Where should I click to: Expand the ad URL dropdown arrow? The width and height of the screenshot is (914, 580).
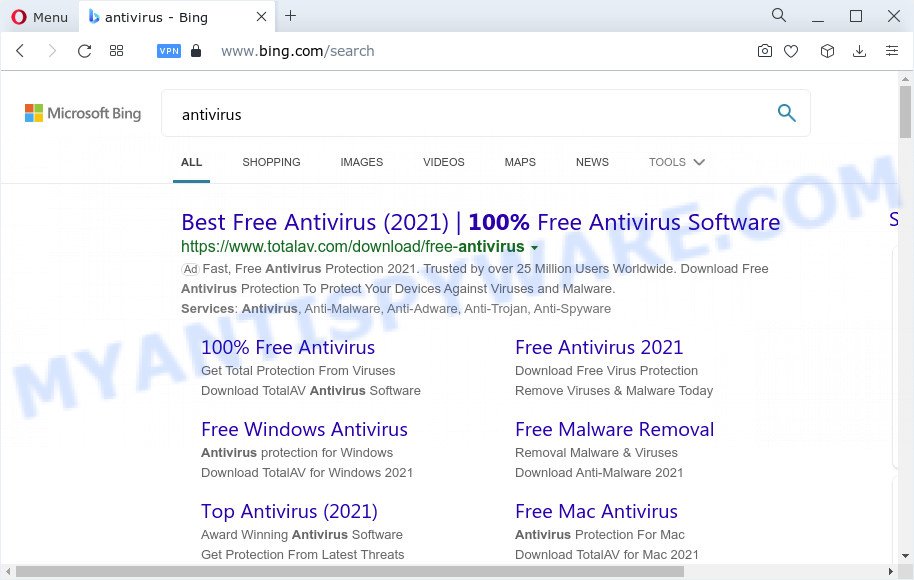[x=534, y=248]
